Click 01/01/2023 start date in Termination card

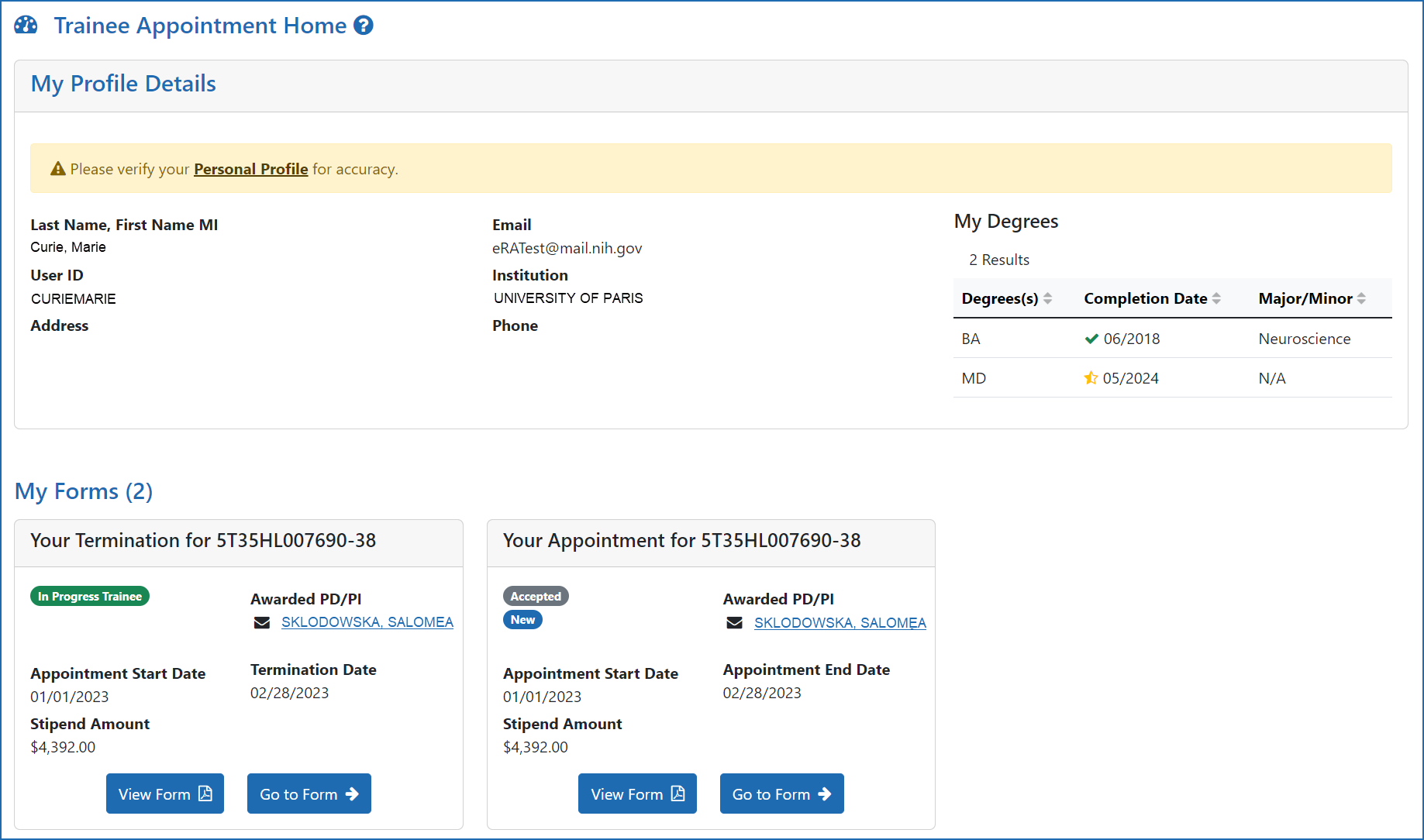point(70,697)
